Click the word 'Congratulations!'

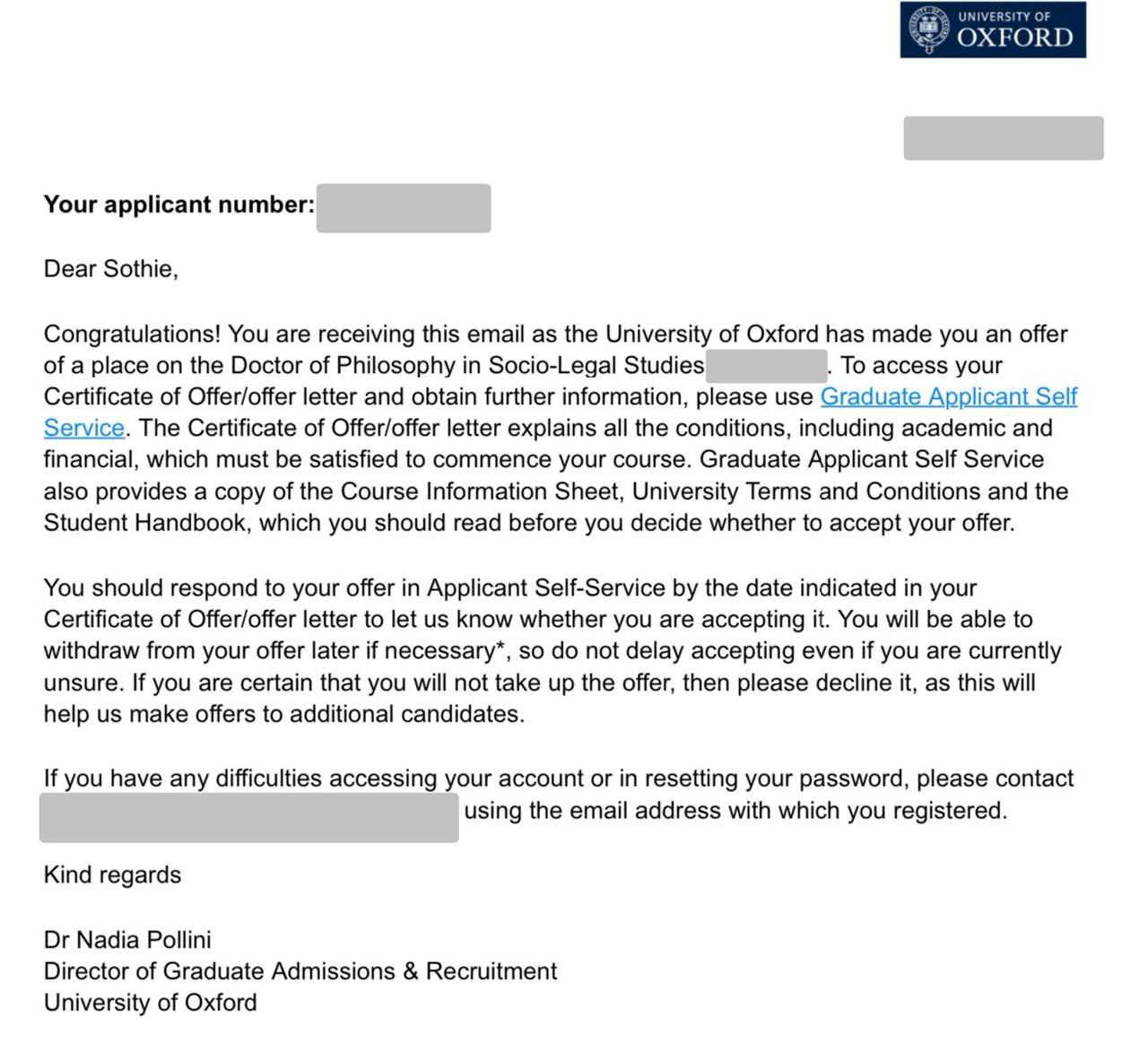[x=132, y=335]
